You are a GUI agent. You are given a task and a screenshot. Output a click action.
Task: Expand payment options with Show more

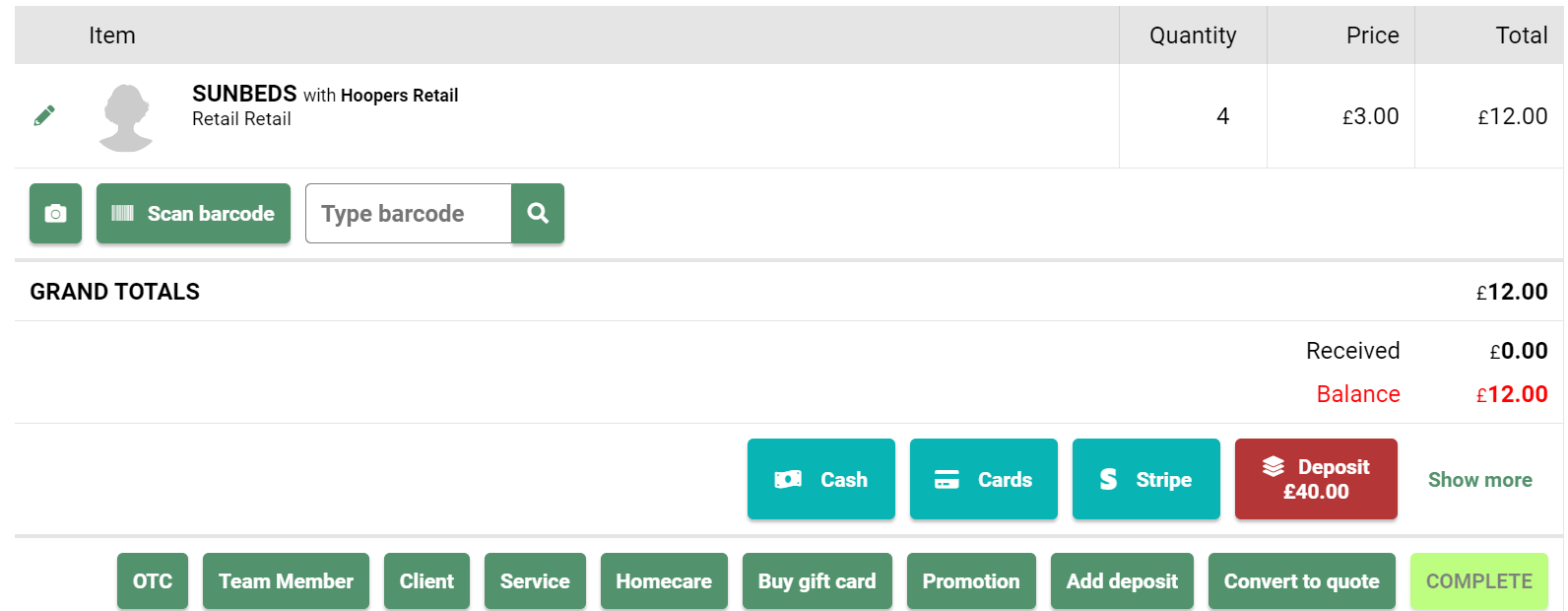1479,480
